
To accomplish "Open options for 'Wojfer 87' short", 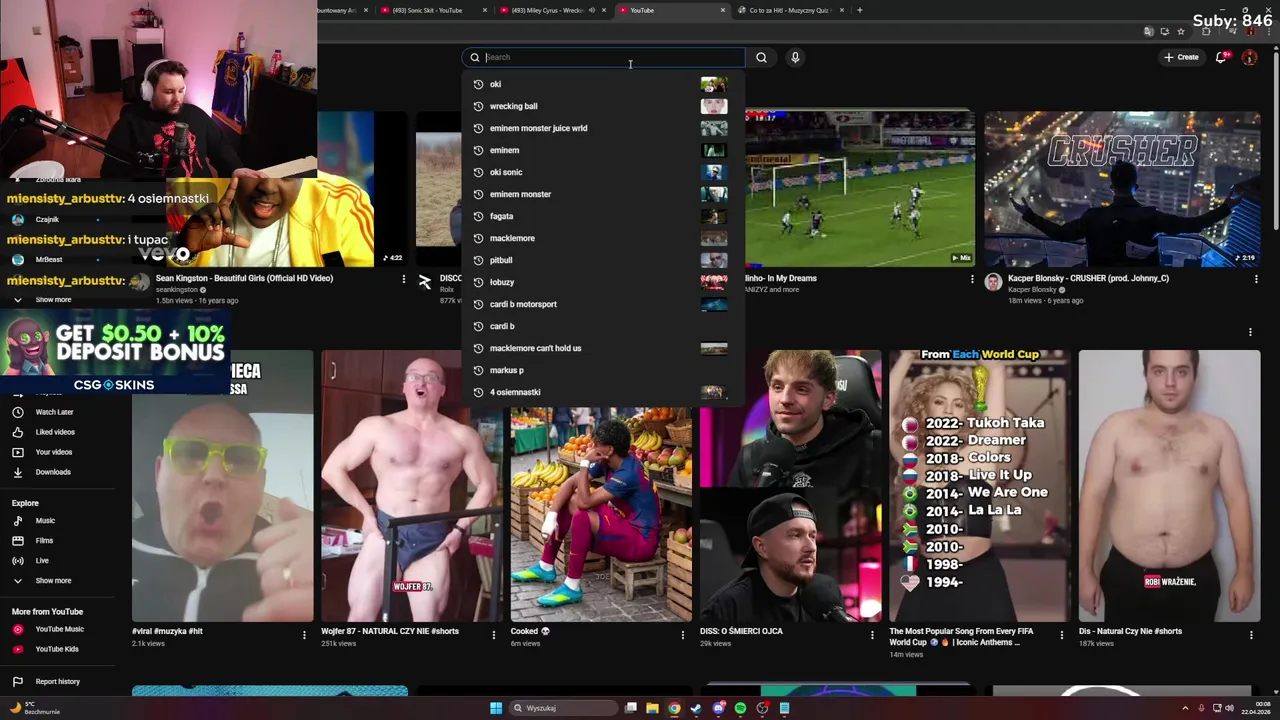I will [493, 634].
